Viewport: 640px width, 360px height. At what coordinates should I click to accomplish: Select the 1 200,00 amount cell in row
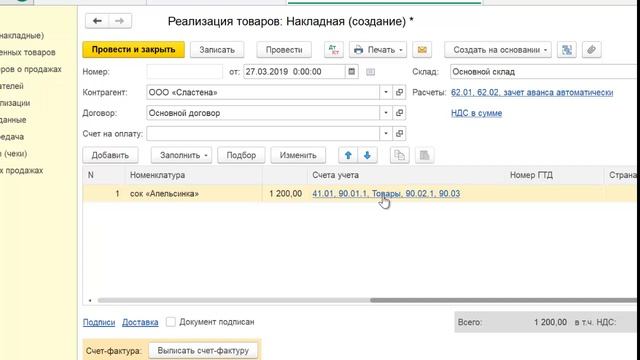pyautogui.click(x=285, y=193)
